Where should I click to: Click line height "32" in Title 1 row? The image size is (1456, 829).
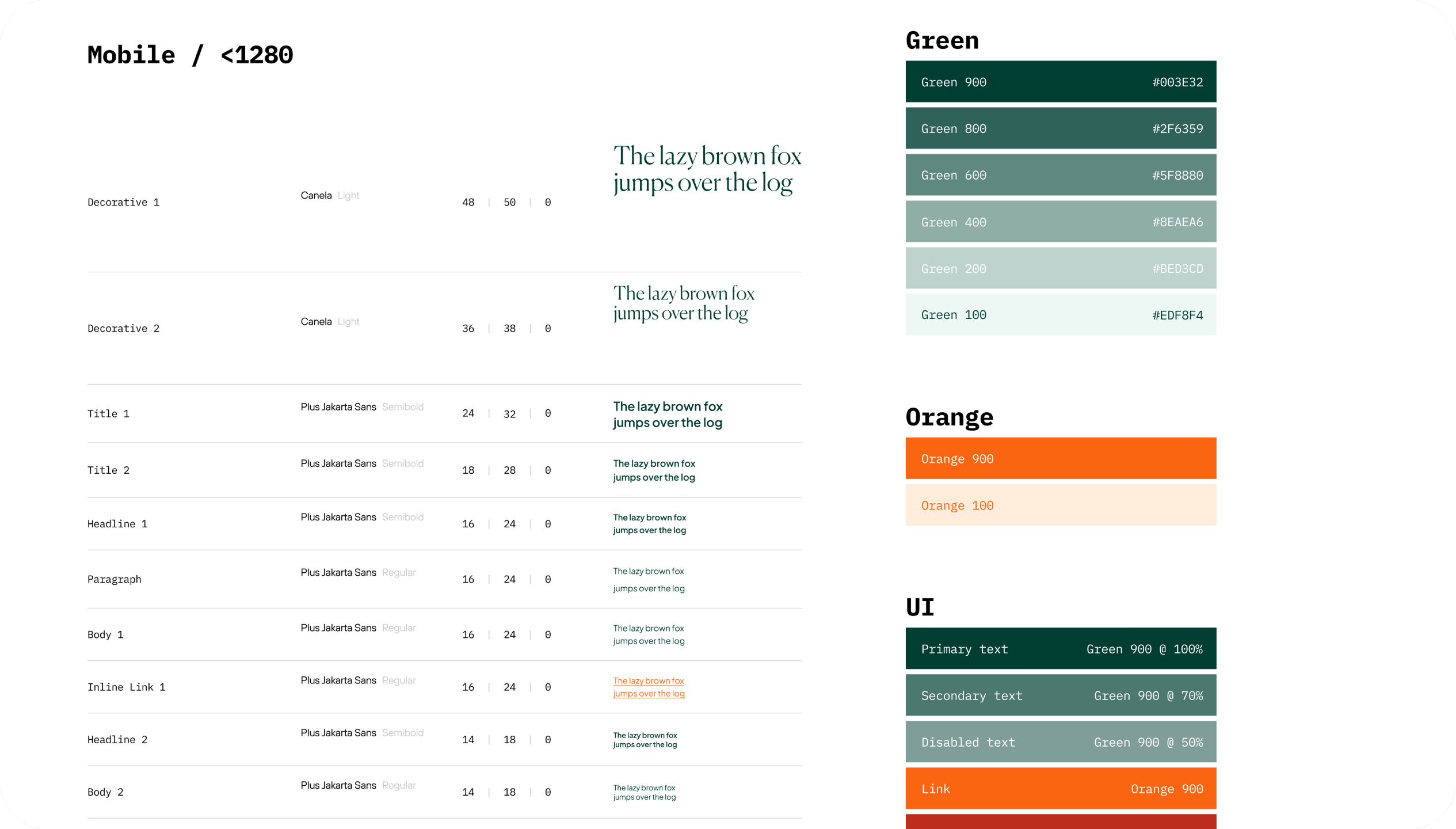[509, 413]
